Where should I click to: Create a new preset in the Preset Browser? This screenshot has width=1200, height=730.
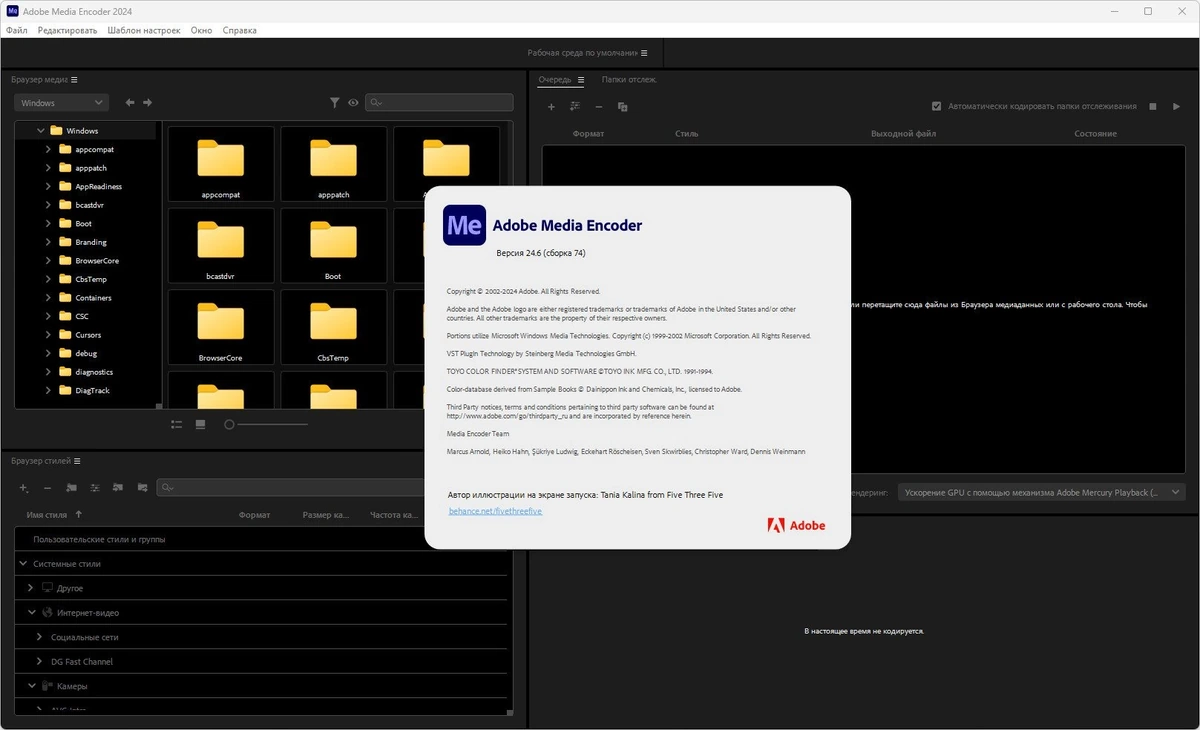[x=24, y=488]
